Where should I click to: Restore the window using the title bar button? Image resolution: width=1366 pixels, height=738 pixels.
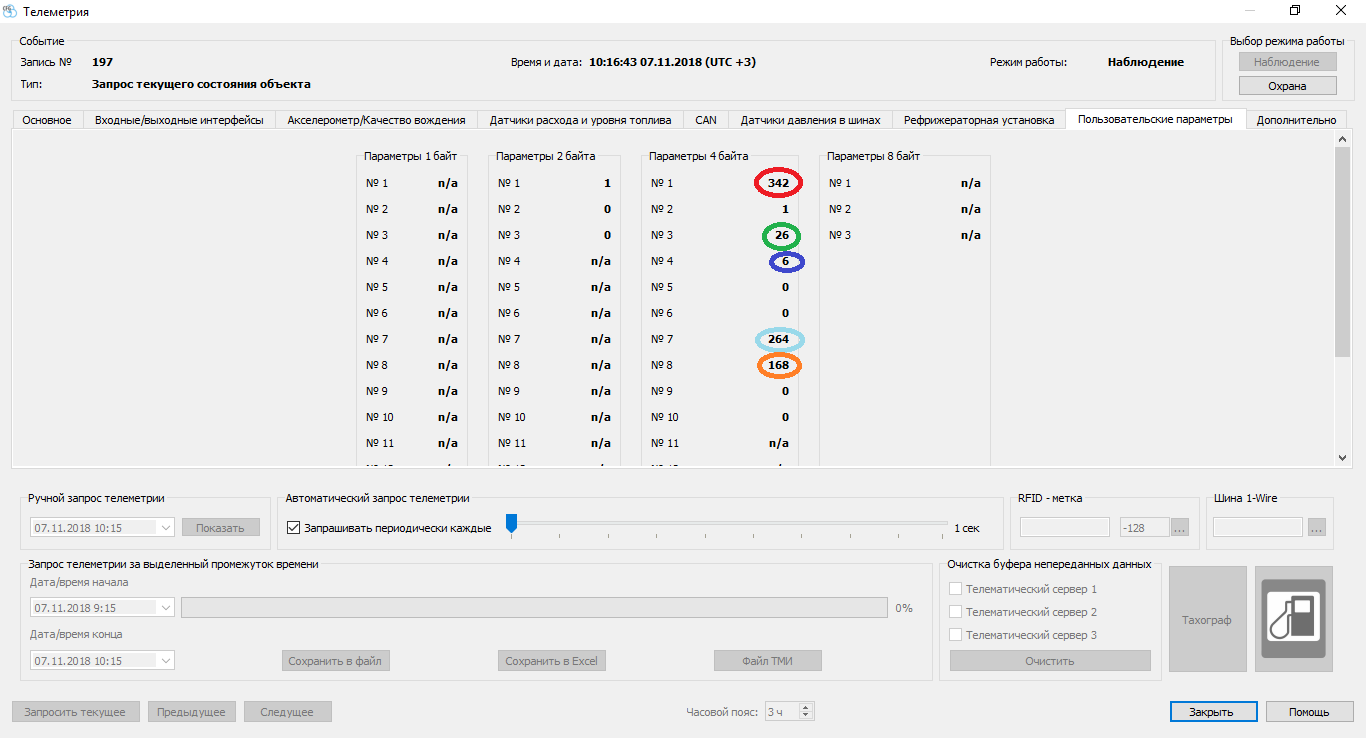pyautogui.click(x=1295, y=11)
